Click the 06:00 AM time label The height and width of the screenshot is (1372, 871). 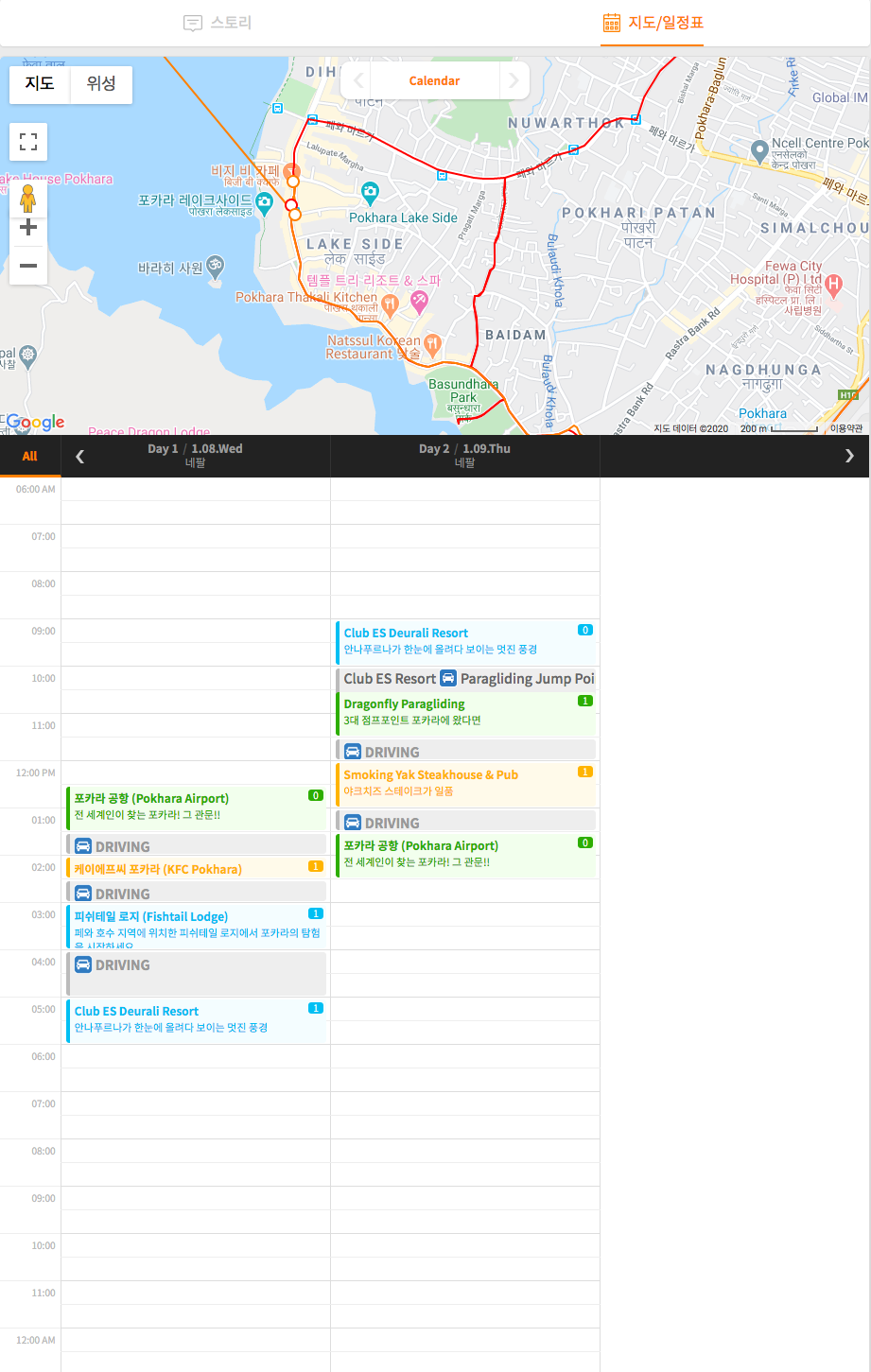pos(36,489)
